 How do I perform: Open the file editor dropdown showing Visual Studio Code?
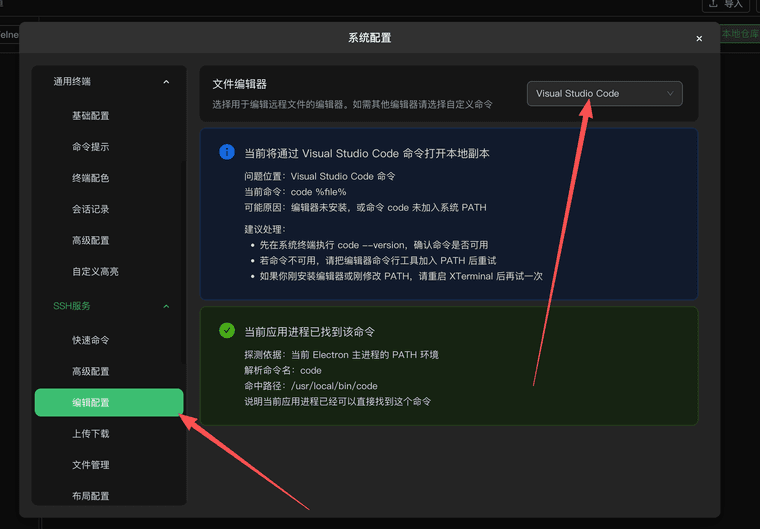click(604, 93)
